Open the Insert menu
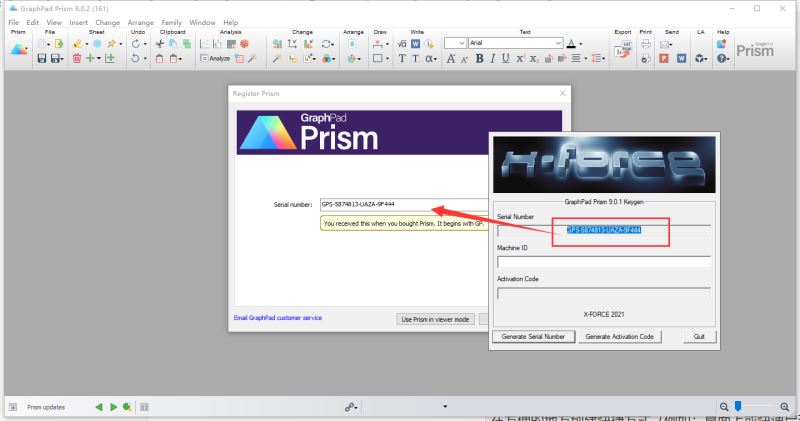 (x=79, y=22)
